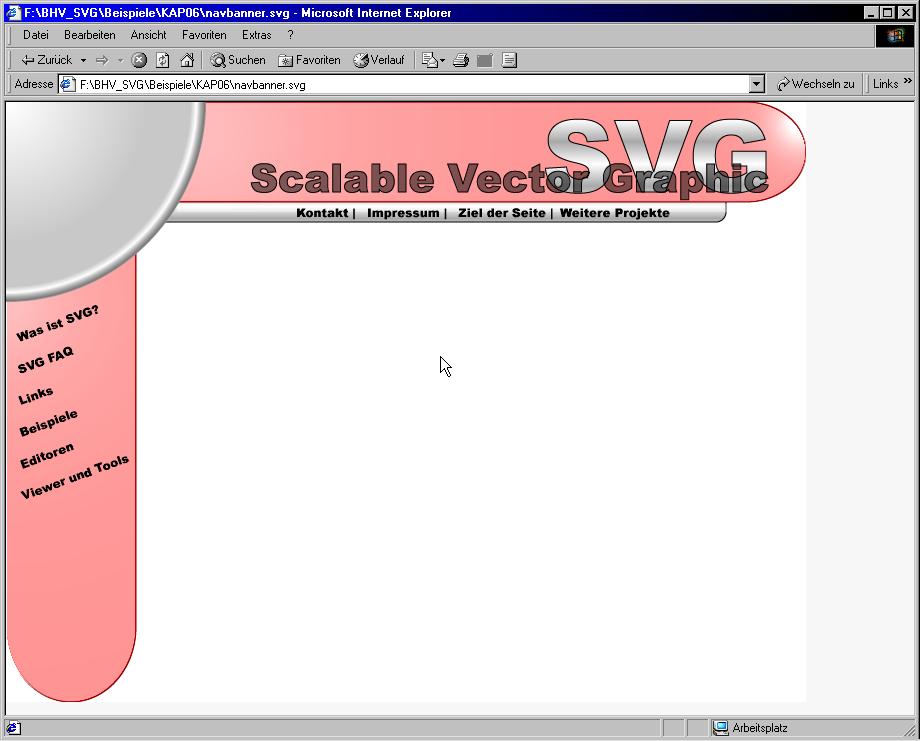920x741 pixels.
Task: Open the Bearbeiten menu
Action: point(90,35)
